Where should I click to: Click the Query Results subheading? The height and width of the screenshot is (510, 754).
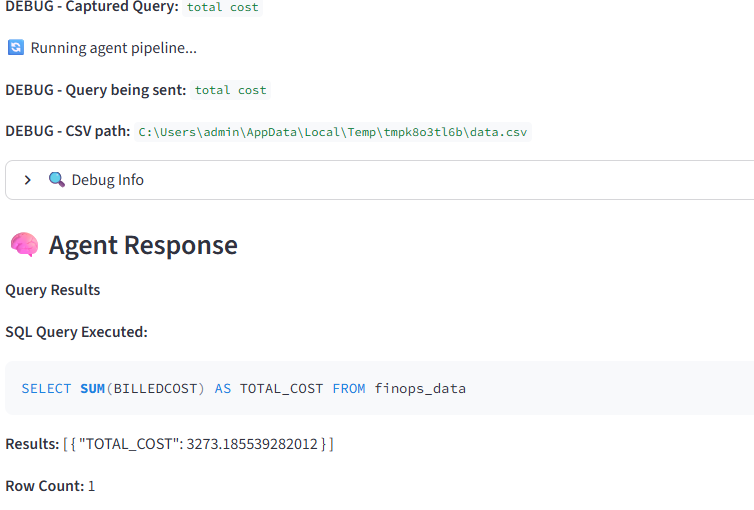coord(53,290)
